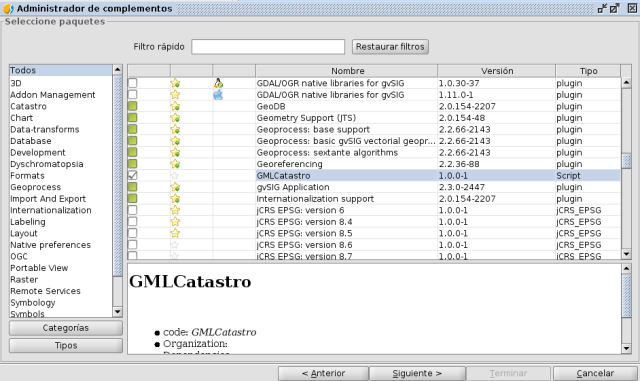This screenshot has width=640, height=381.
Task: Click the gvSIG icon in the window title bar
Action: [8, 8]
